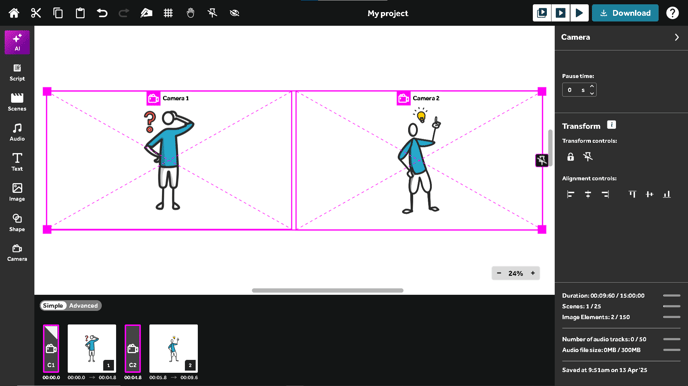Viewport: 688px width, 386px height.
Task: Toggle the hide-eye icon in top toolbar
Action: tap(234, 13)
